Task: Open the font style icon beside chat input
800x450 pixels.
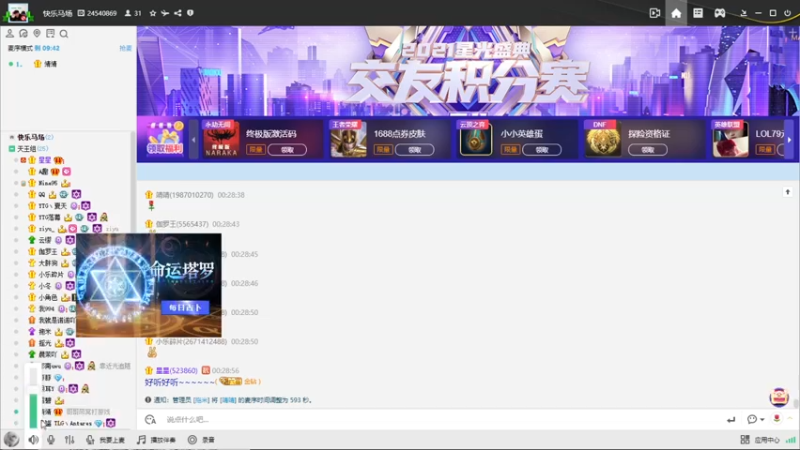Action: tap(151, 419)
